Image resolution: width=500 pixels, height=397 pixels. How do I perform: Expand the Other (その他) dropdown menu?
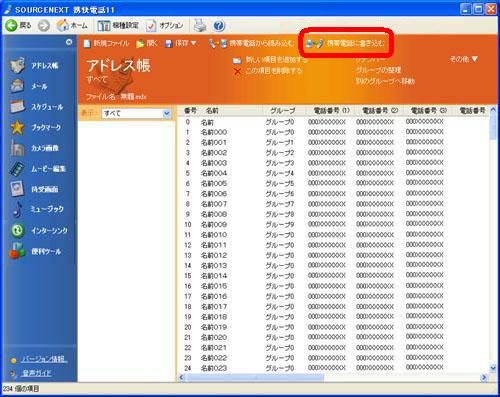(x=464, y=59)
